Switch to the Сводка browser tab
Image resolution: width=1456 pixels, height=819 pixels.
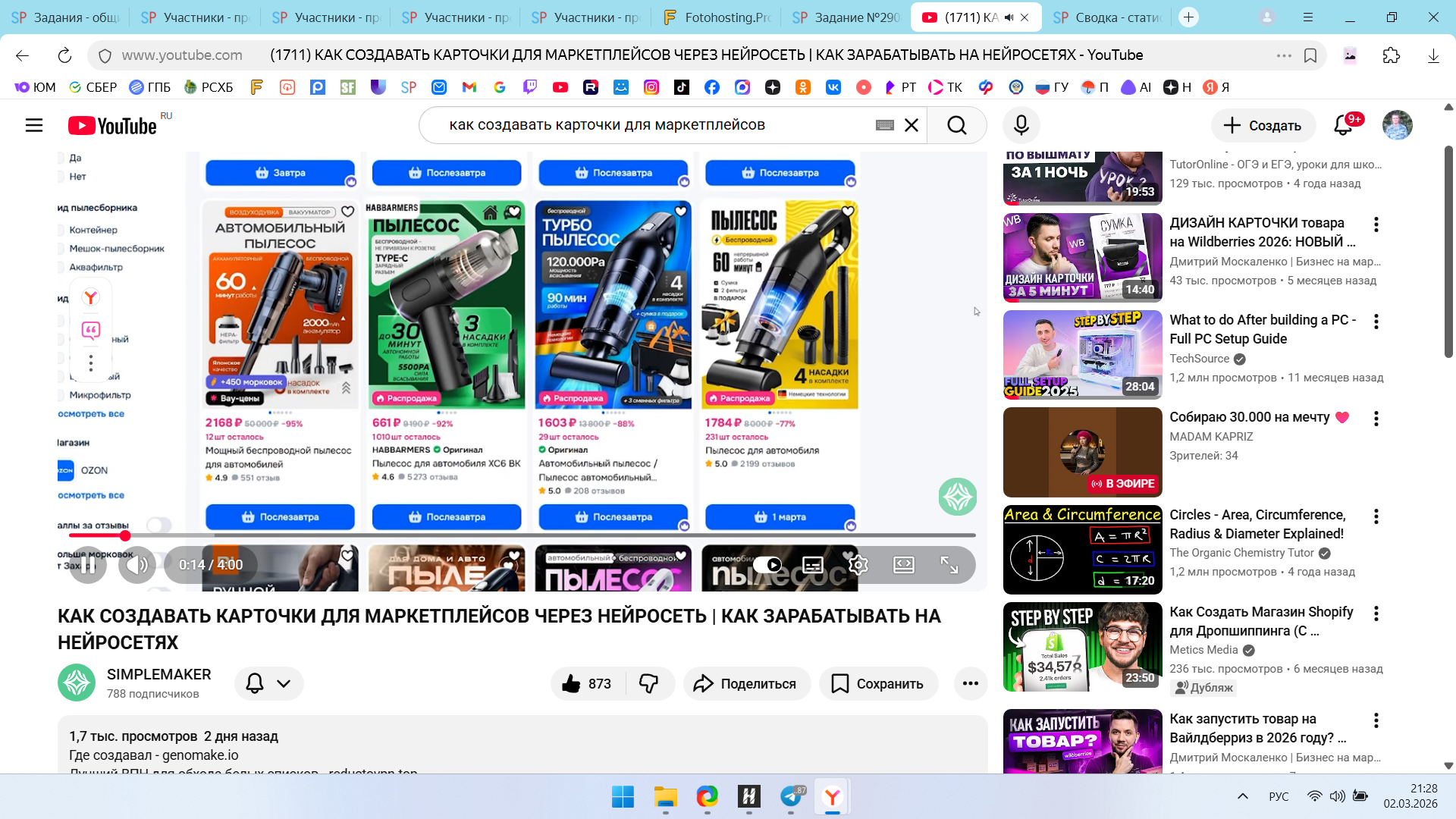[x=1106, y=17]
